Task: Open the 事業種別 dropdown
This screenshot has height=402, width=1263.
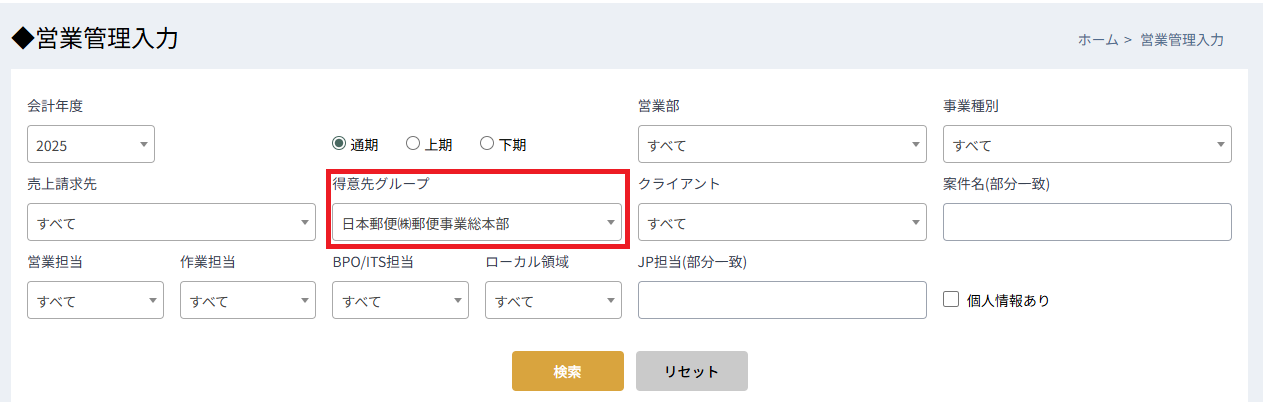Action: [x=1087, y=144]
